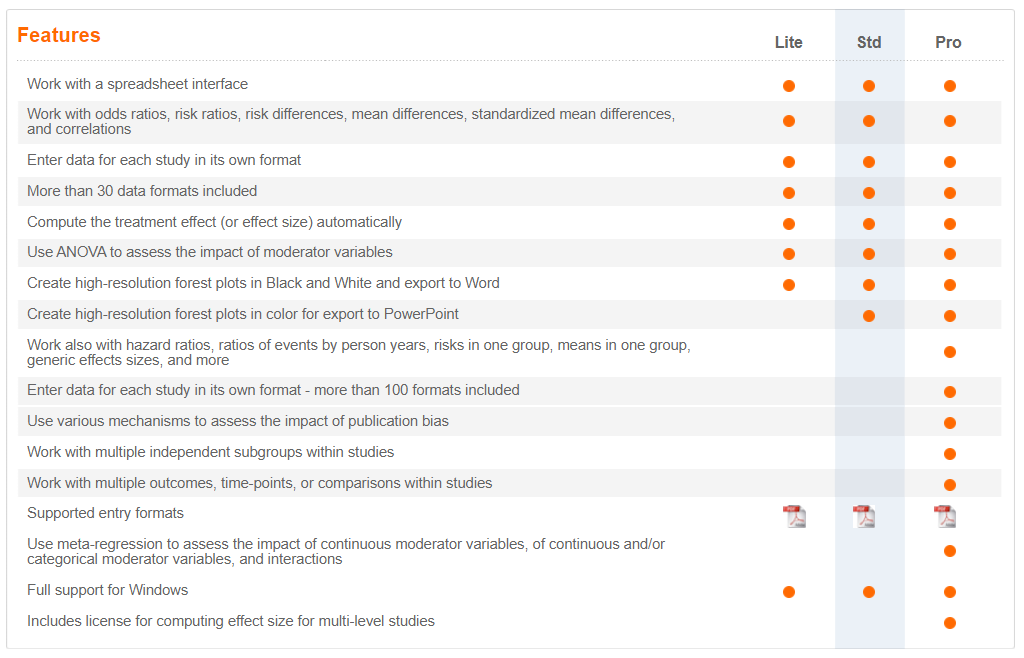Viewport: 1024px width, 658px height.
Task: Select the Lite column header
Action: point(788,42)
